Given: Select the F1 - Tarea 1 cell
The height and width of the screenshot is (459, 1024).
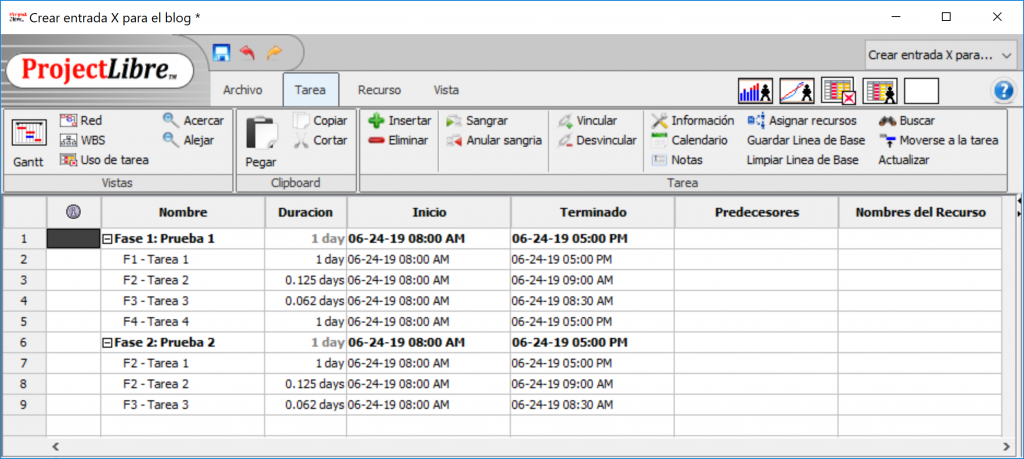Looking at the screenshot, I should (183, 259).
